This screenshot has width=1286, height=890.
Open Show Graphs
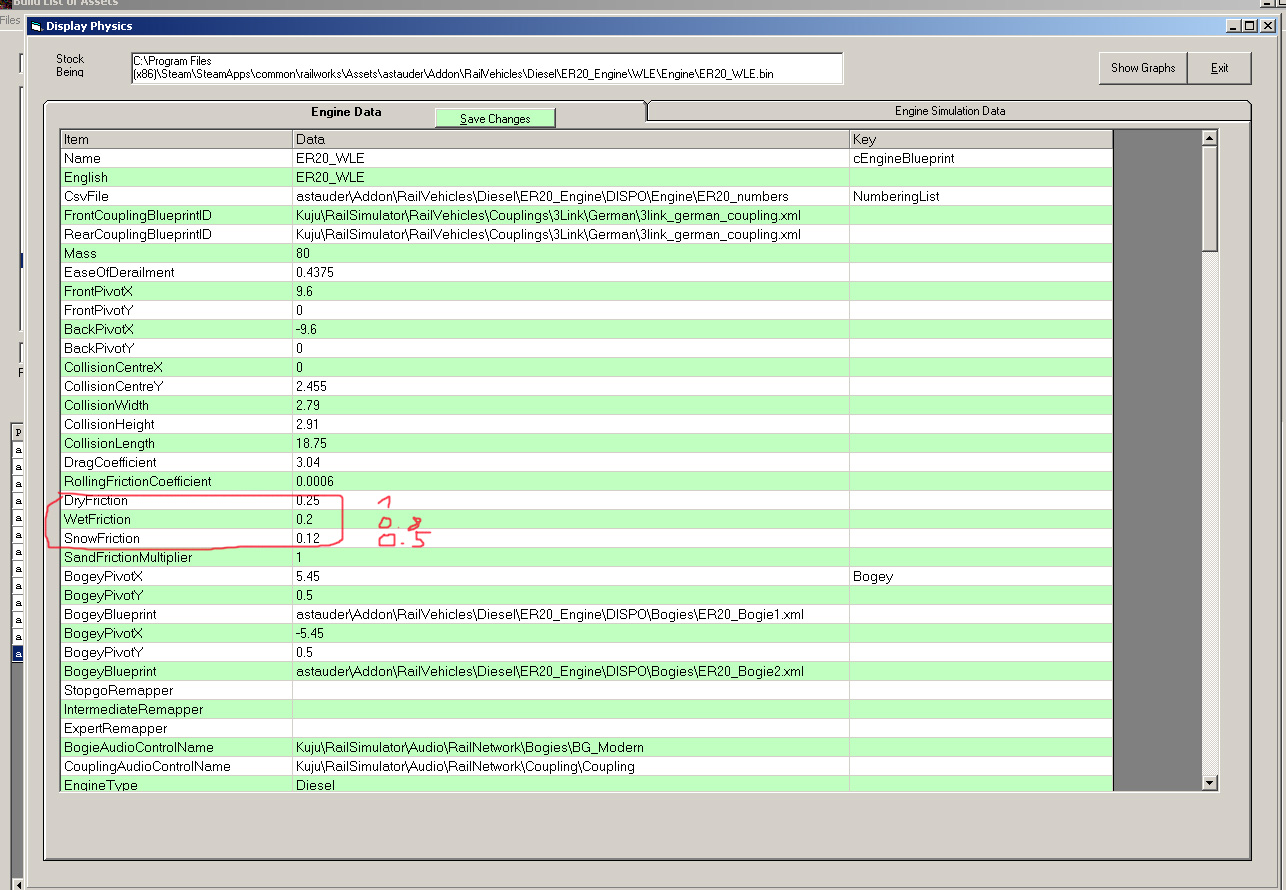(x=1142, y=68)
